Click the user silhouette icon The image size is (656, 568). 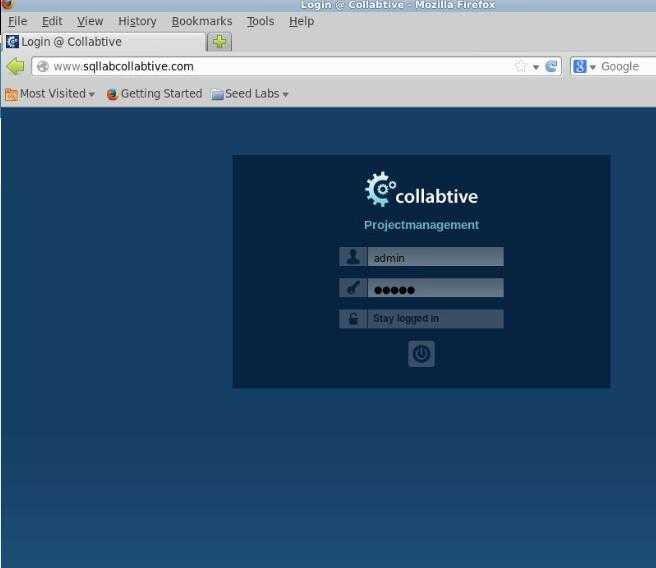tap(353, 256)
